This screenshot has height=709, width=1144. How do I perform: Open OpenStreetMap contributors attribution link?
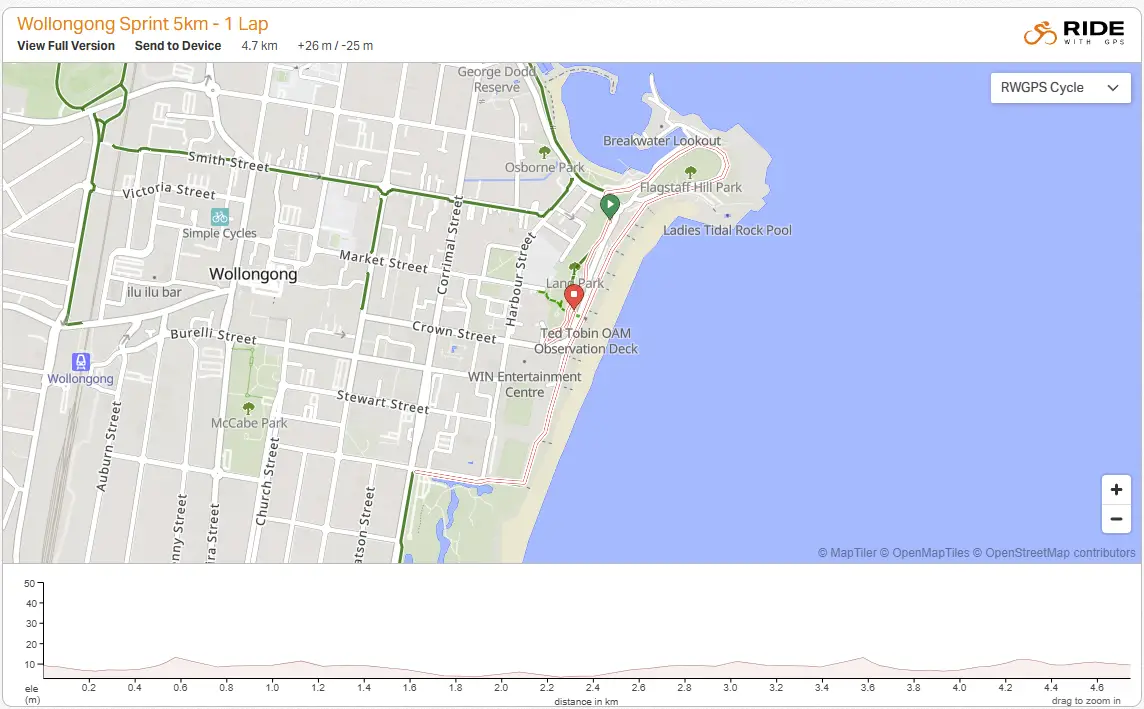click(x=1054, y=552)
